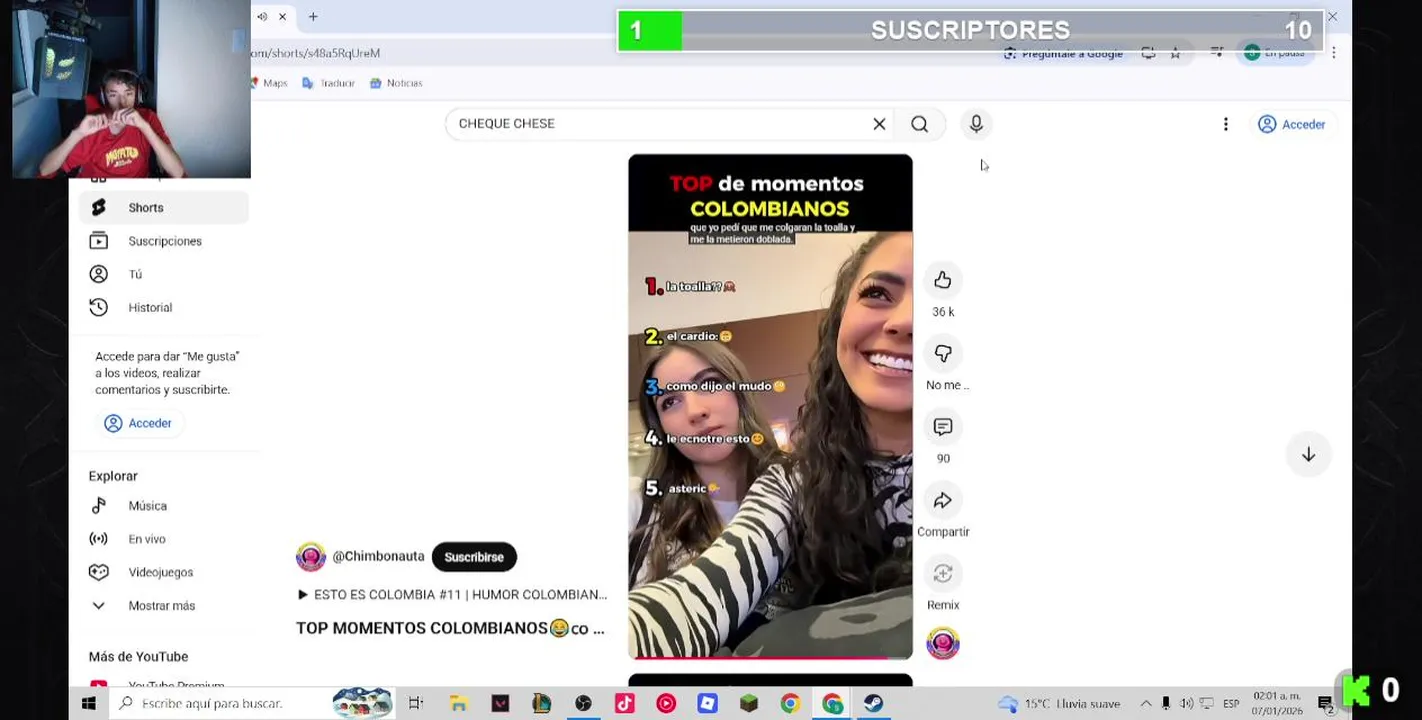This screenshot has height=720, width=1422.
Task: Open Steam from taskbar
Action: point(873,704)
